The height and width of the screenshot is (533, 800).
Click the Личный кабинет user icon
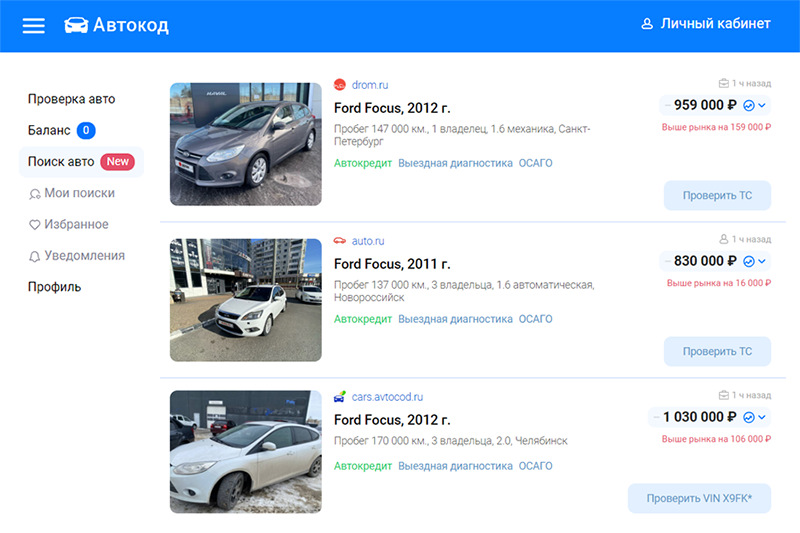[647, 24]
